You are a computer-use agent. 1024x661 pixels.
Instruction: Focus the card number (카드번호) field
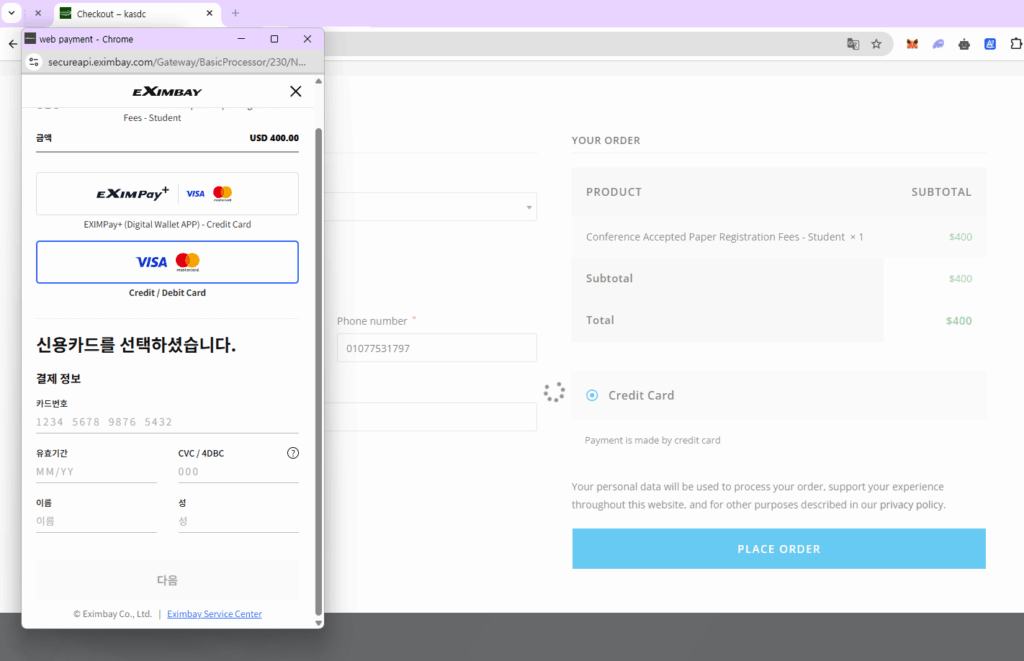tap(167, 422)
